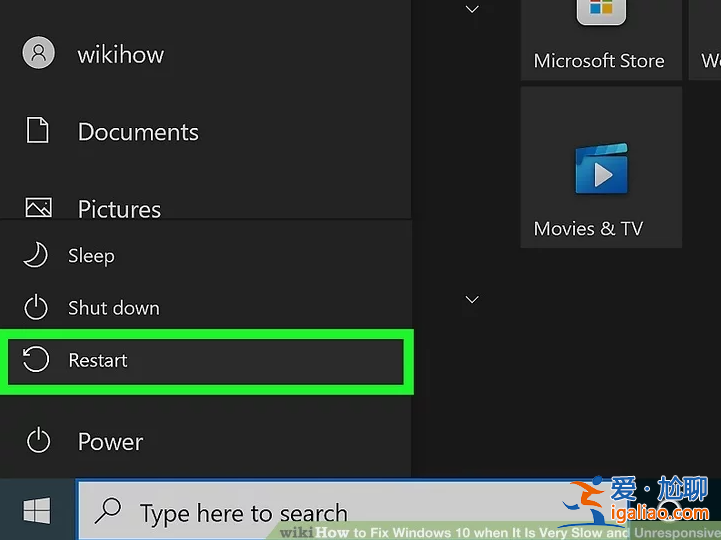
Task: Click the Windows Start logo button
Action: pos(37,510)
